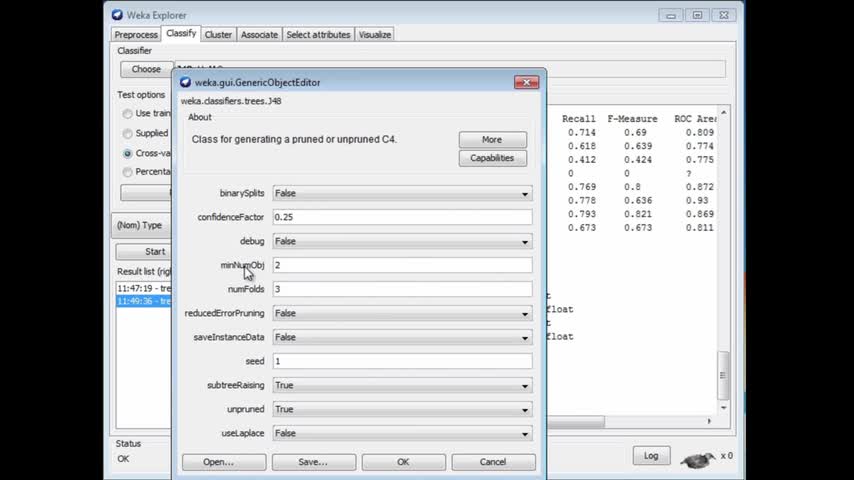Click the scroll right arrow of classifier output

(x=709, y=421)
